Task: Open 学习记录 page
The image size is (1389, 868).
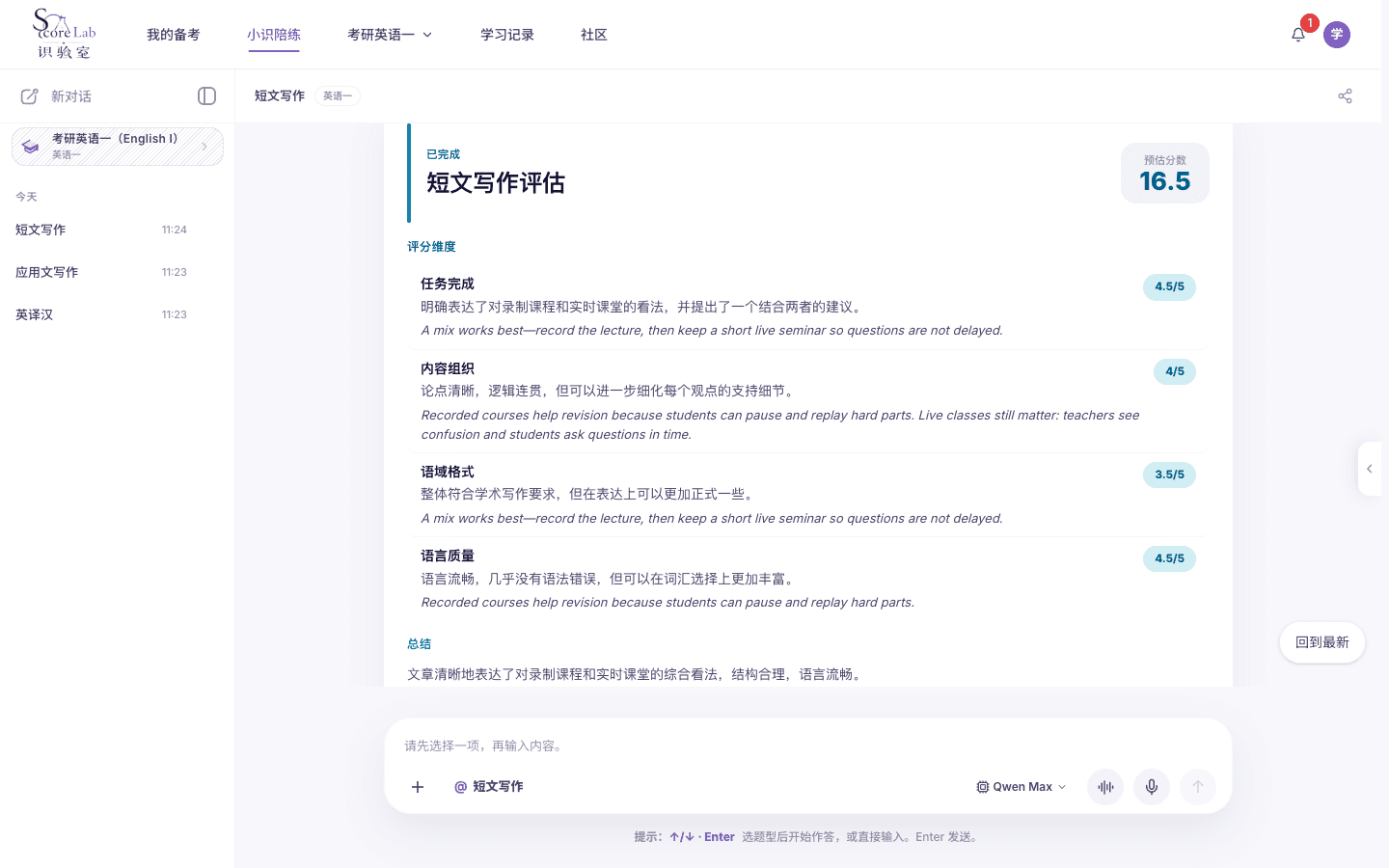Action: coord(507,35)
